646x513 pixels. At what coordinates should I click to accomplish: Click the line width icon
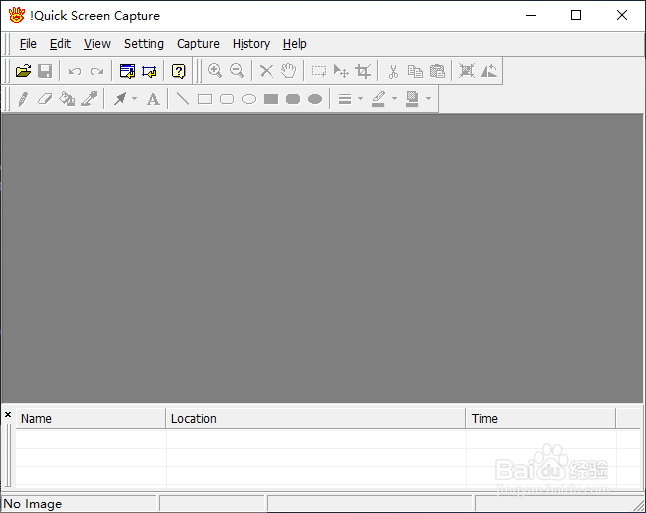[345, 99]
